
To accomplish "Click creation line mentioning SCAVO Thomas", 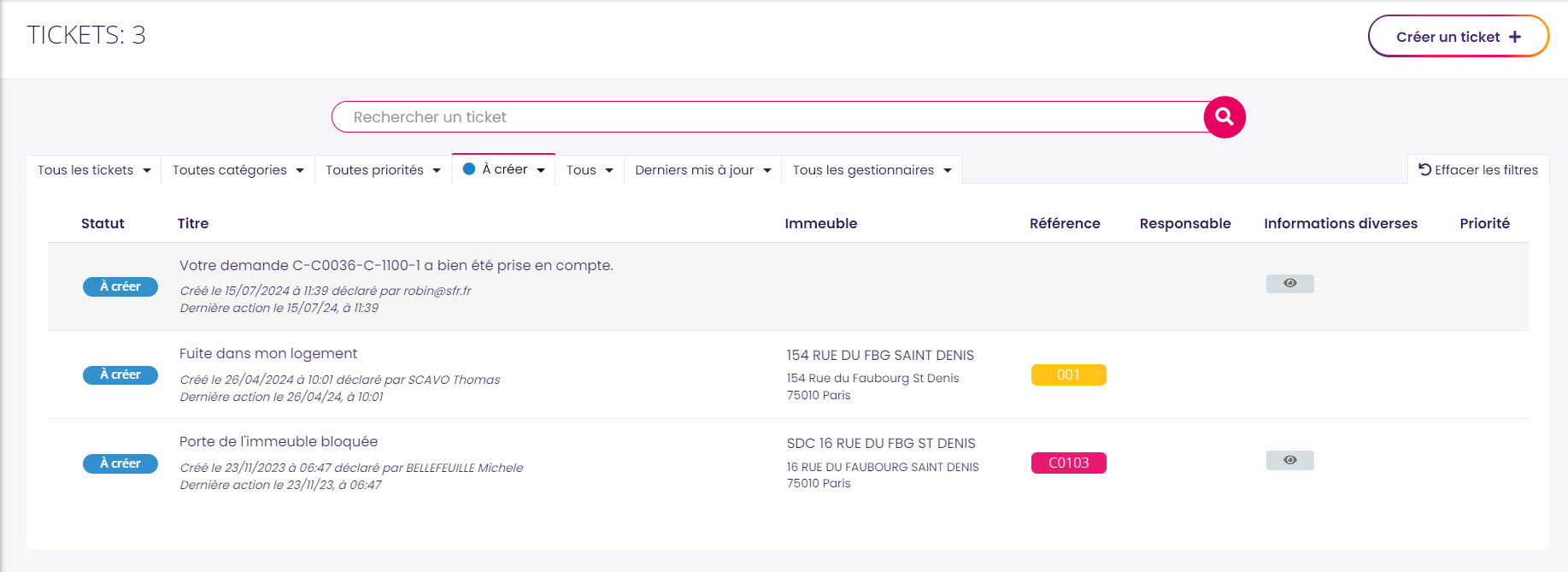I will point(340,380).
